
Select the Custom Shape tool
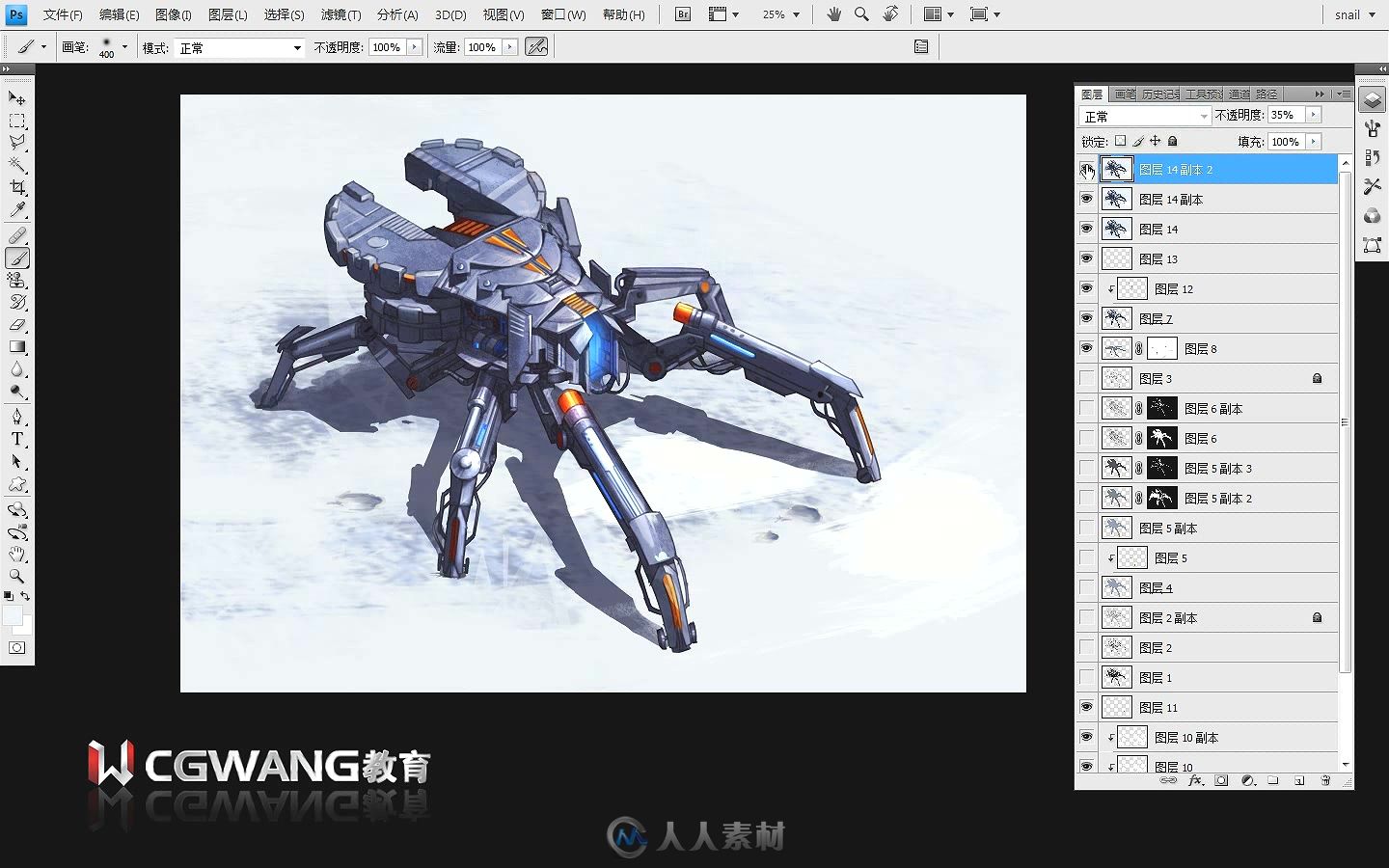[17, 483]
